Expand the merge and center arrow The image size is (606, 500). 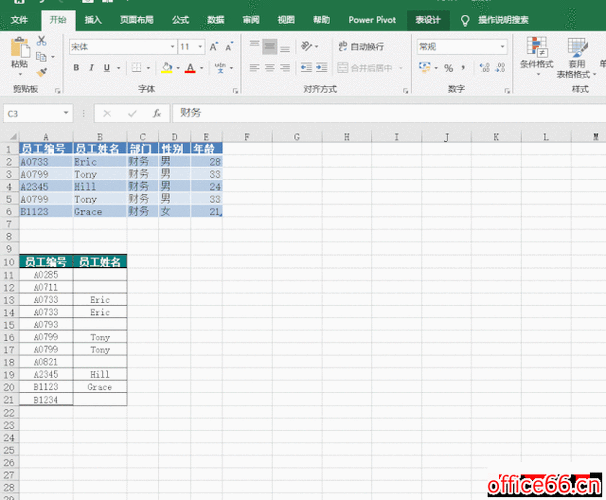pos(401,68)
